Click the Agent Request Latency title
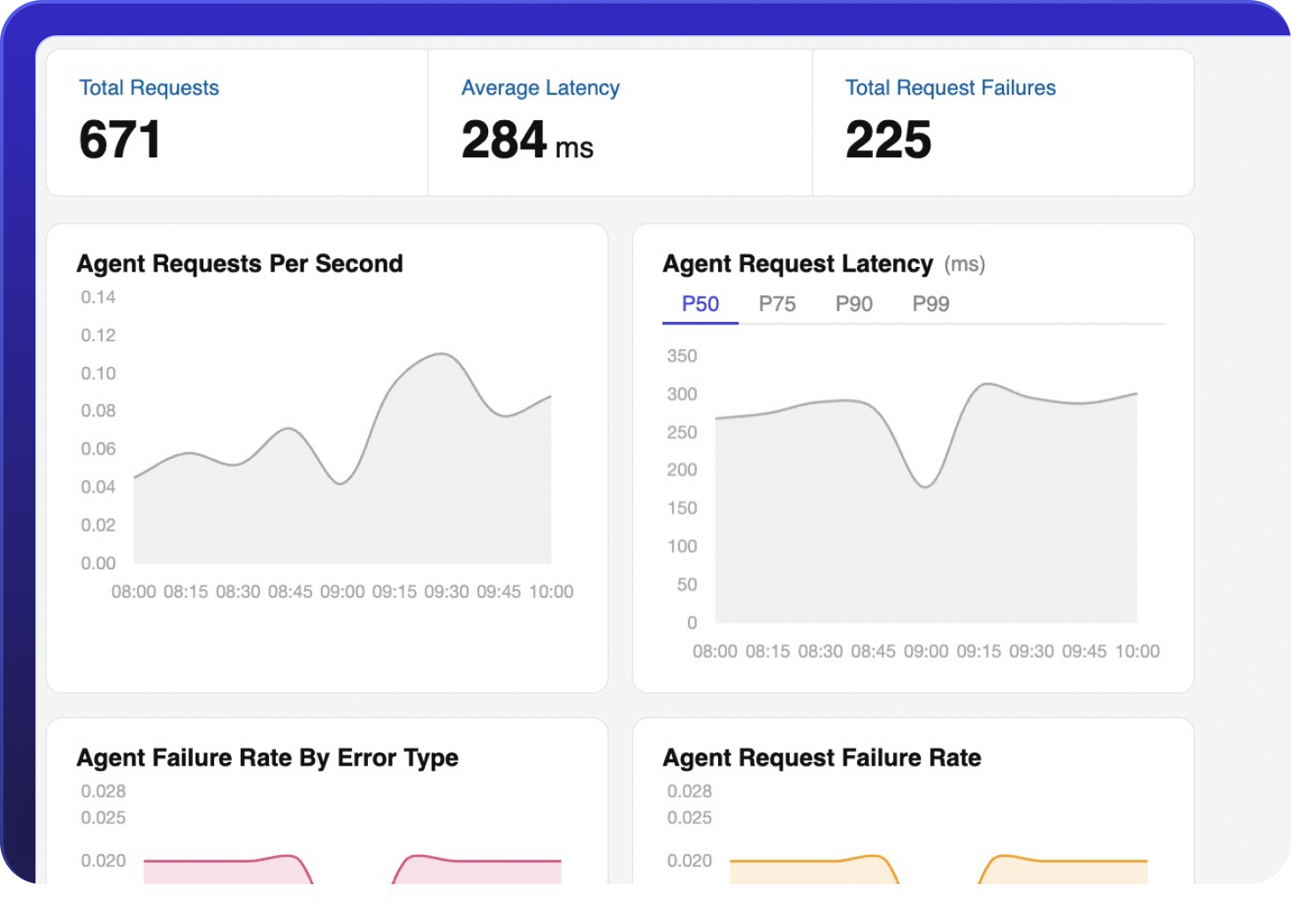Viewport: 1316px width, 916px height. point(798,263)
